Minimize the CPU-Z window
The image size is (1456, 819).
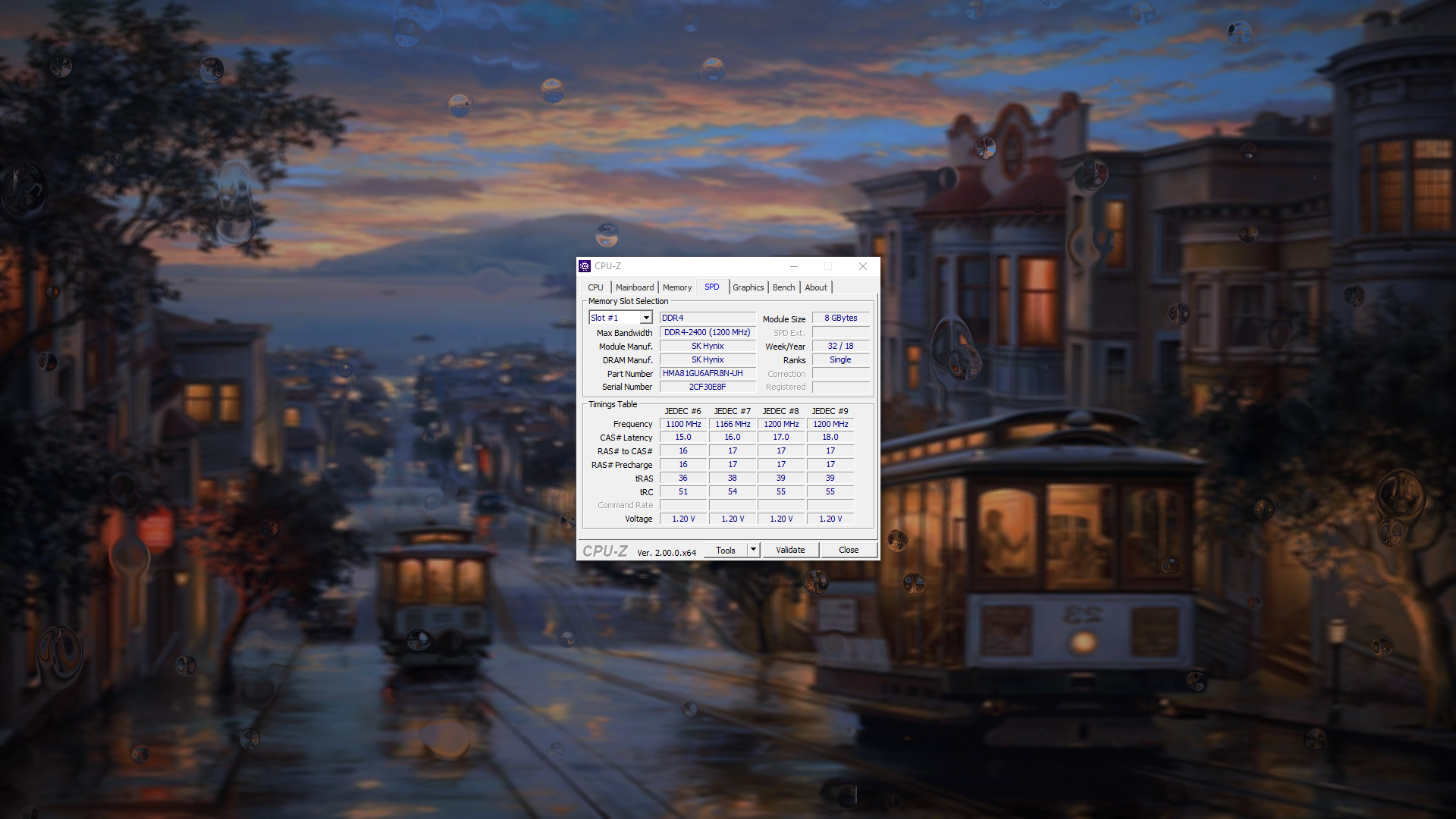pos(794,266)
